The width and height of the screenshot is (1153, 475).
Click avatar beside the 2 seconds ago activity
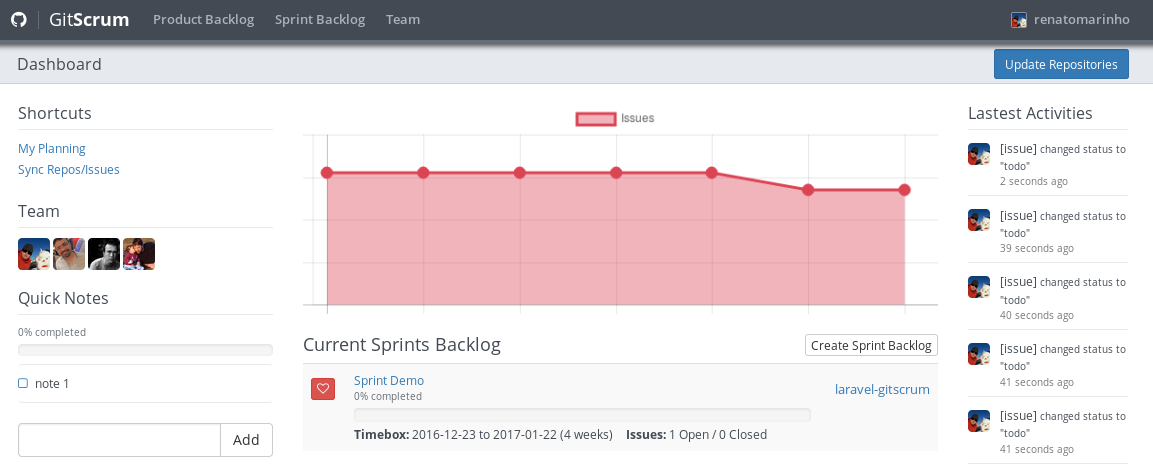pos(979,154)
